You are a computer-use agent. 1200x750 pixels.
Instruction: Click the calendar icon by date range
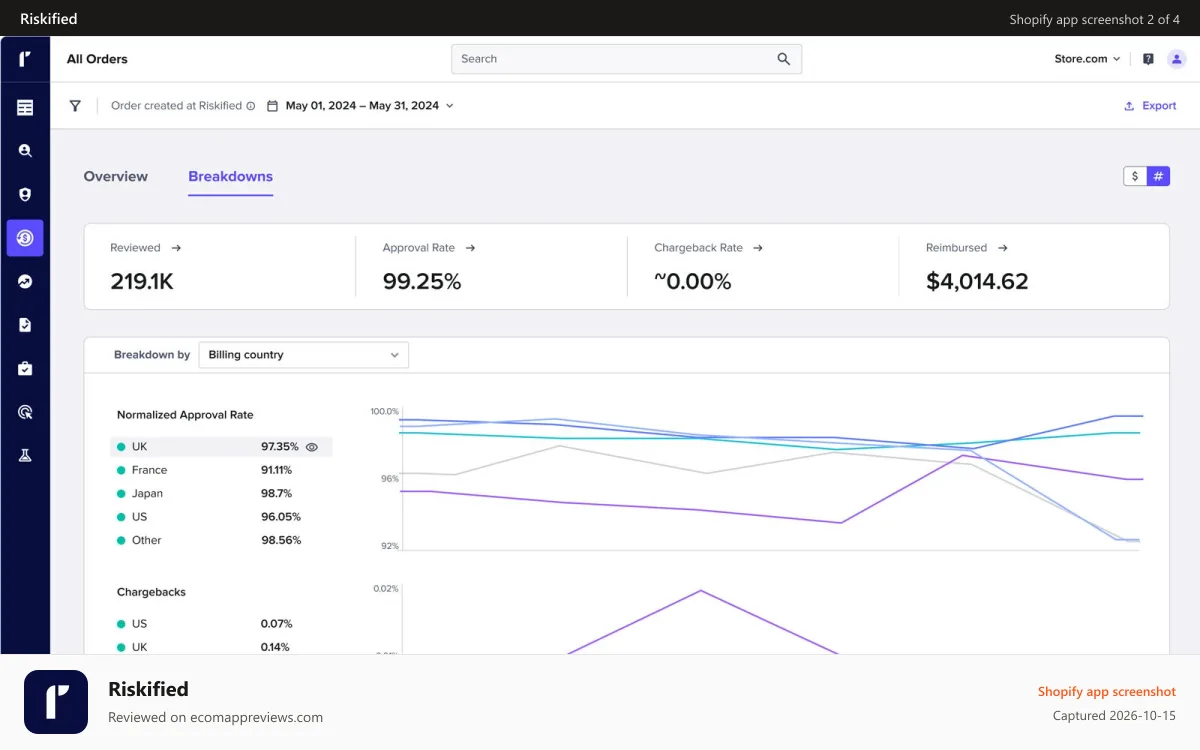coord(272,105)
